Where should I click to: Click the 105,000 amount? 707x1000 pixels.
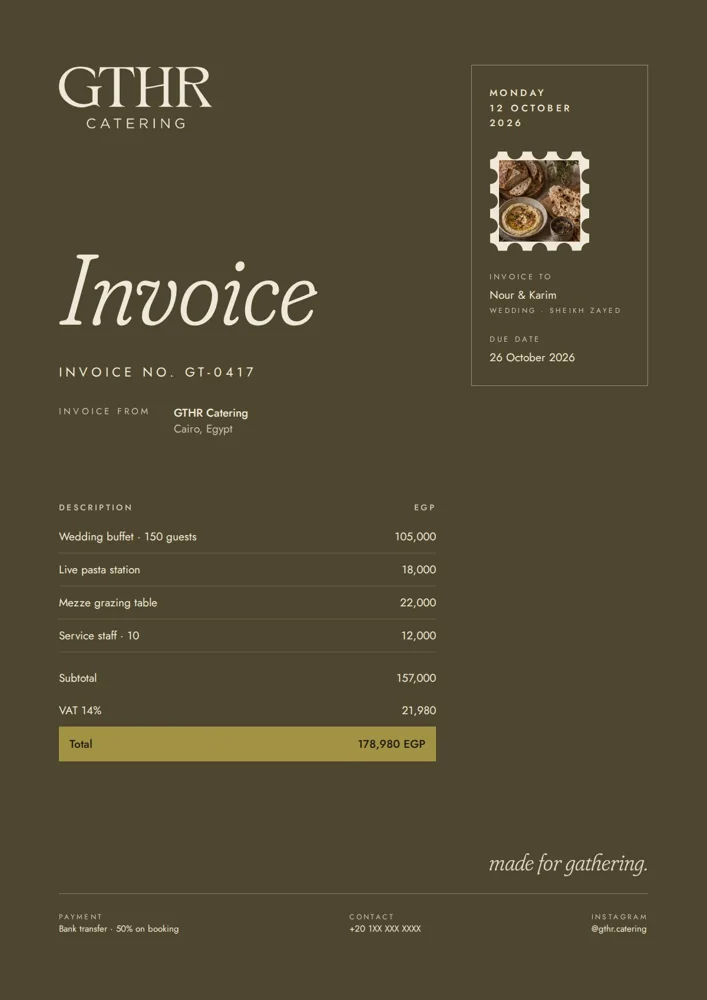416,537
